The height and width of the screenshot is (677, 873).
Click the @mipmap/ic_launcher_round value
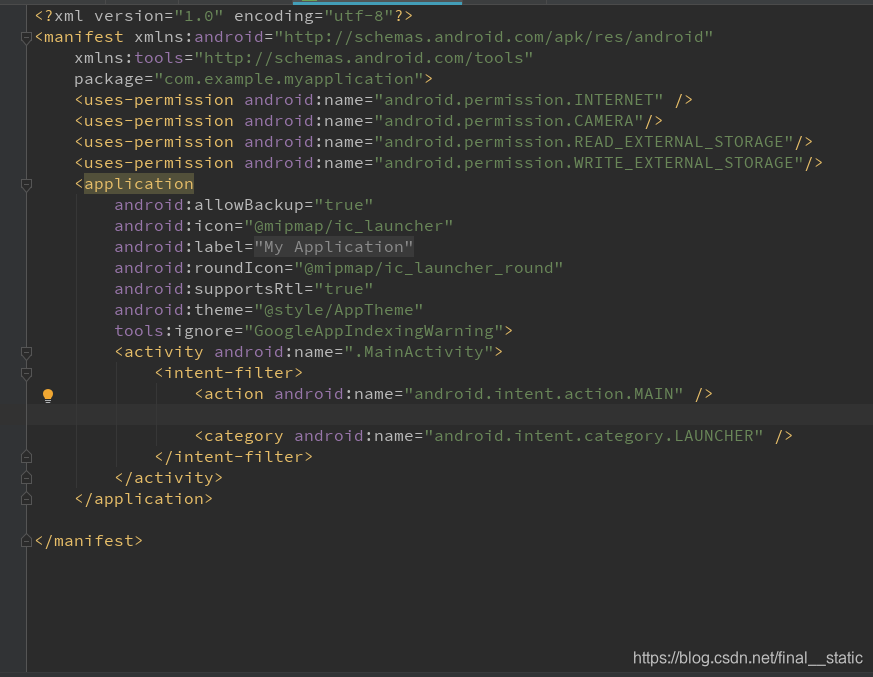pos(429,268)
